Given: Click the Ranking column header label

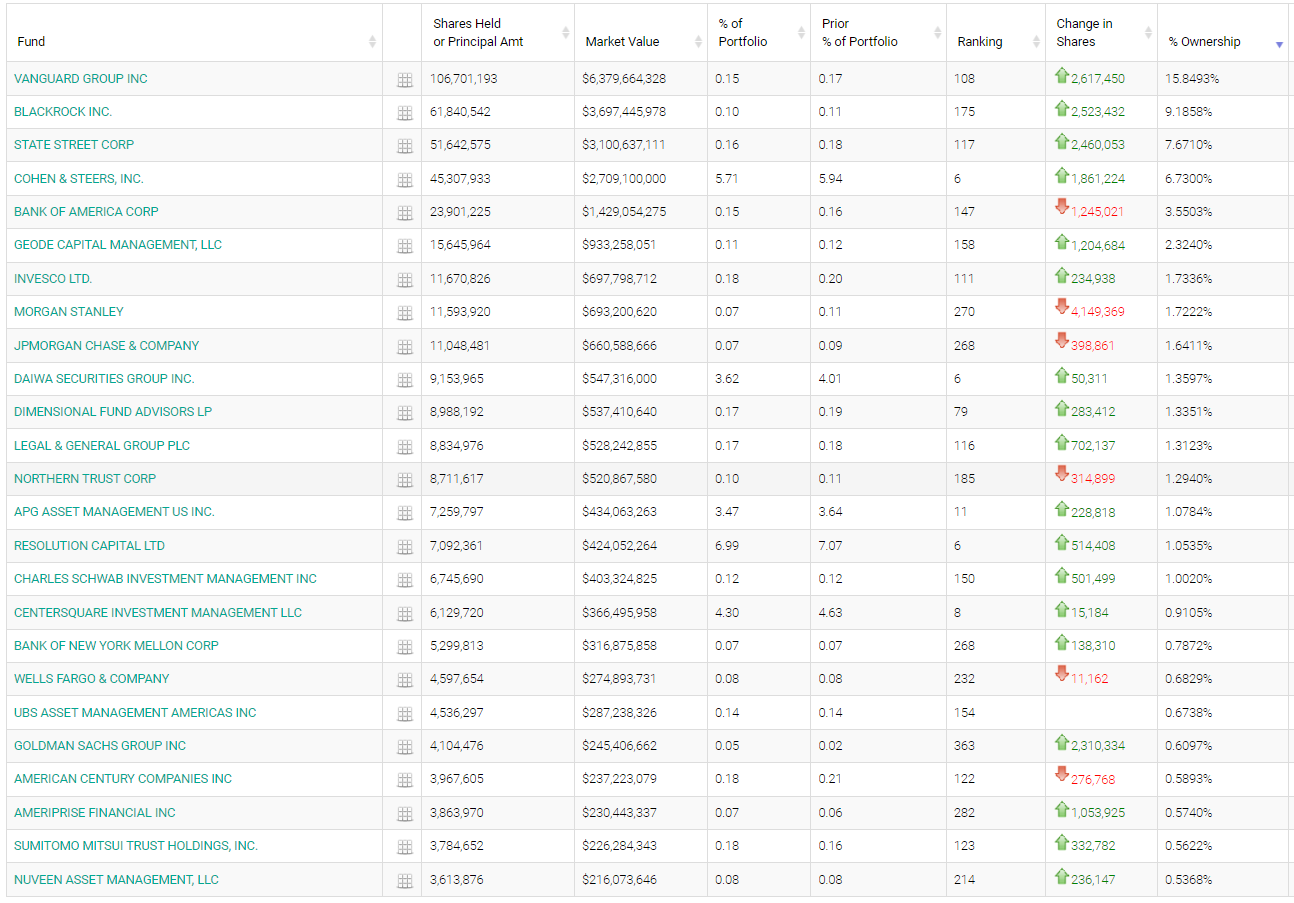Looking at the screenshot, I should (x=980, y=42).
